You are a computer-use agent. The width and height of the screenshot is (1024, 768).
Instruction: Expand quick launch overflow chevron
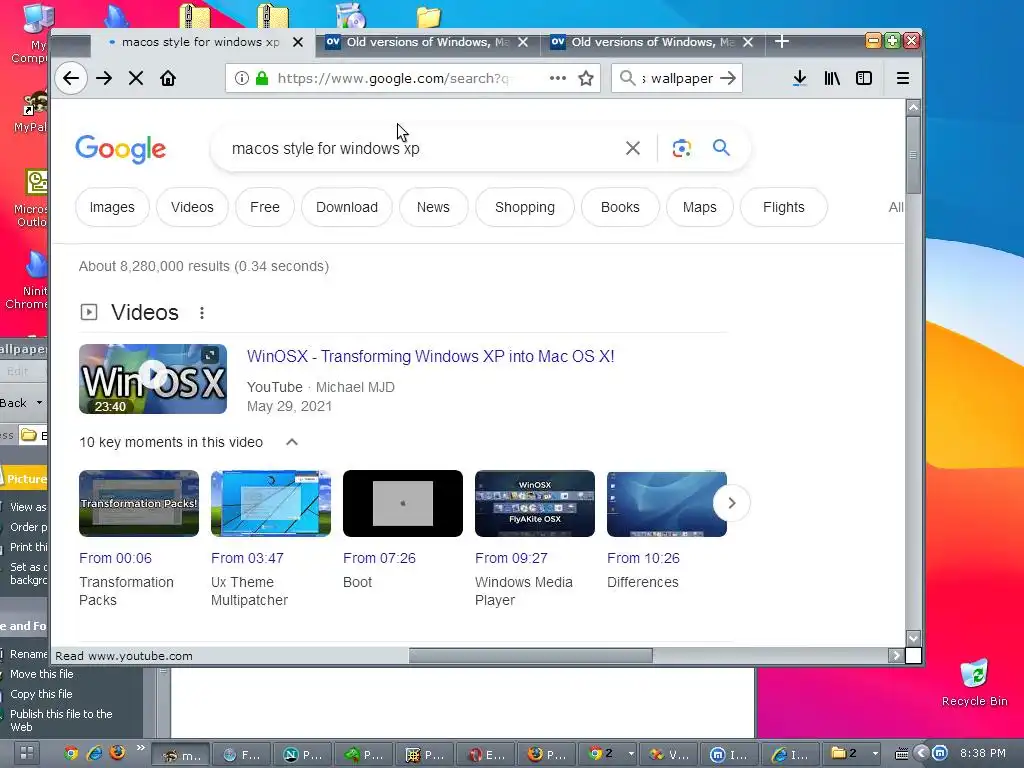coord(140,748)
